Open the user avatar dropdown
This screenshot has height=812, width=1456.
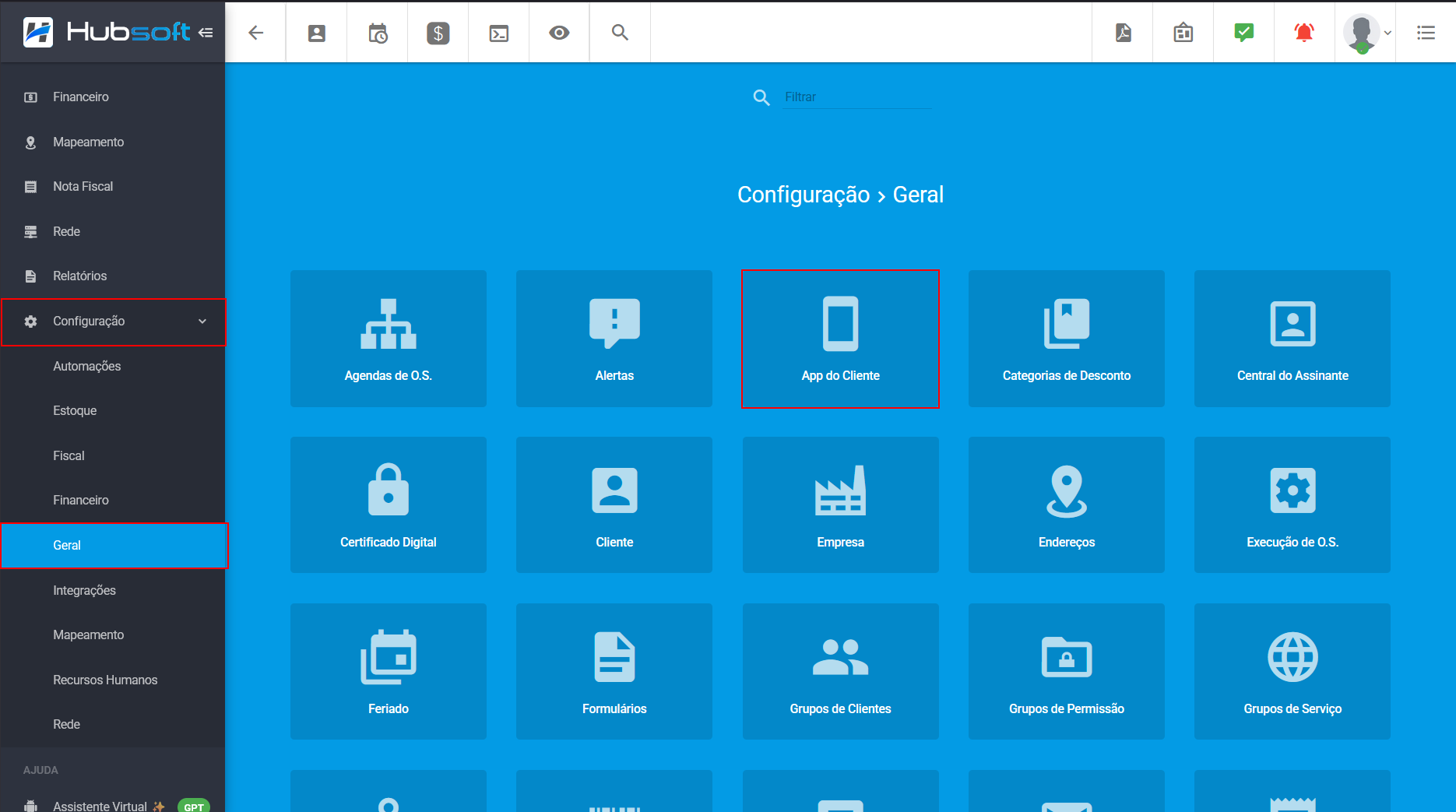point(1367,33)
